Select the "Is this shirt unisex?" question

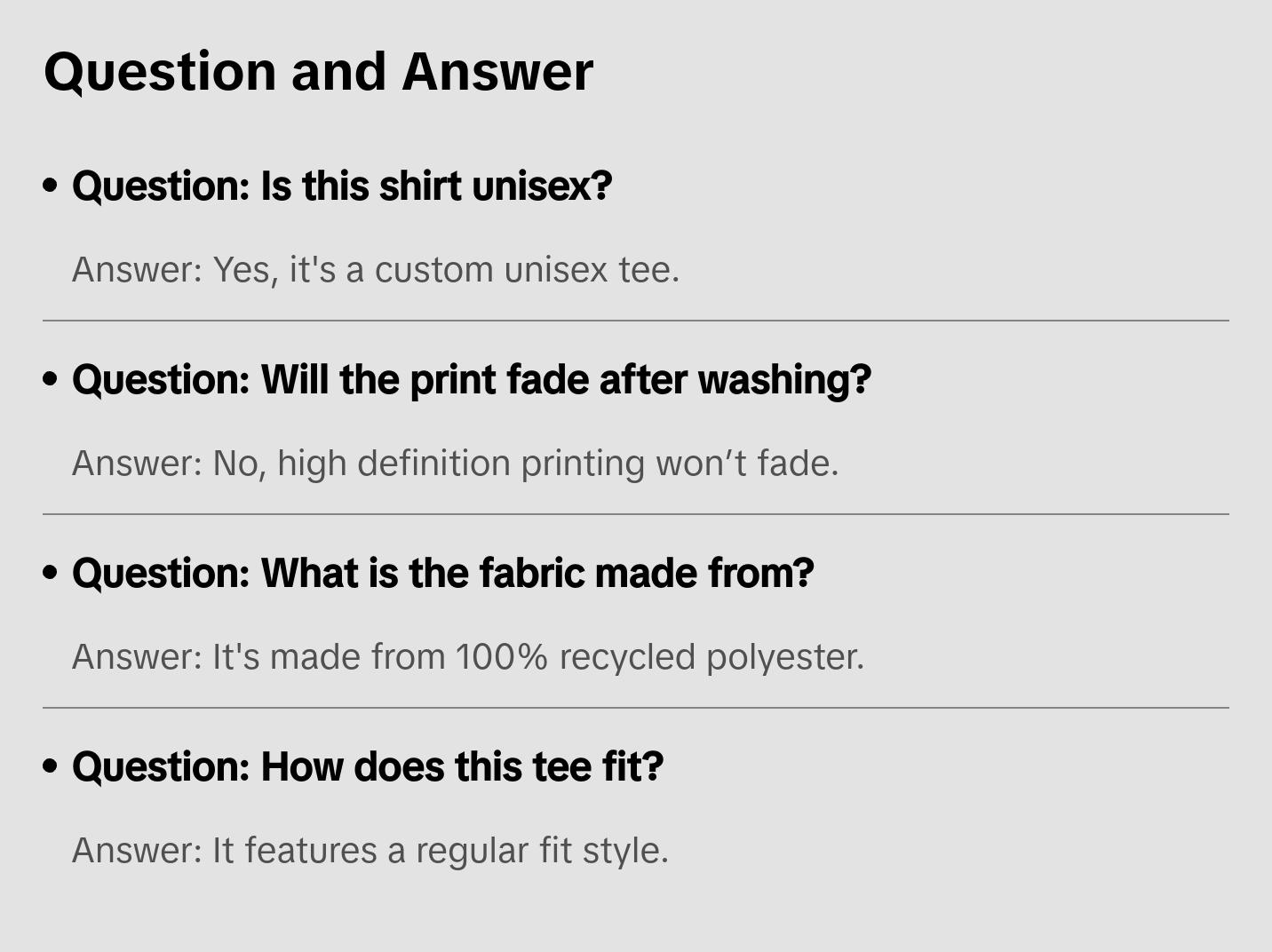tap(342, 186)
